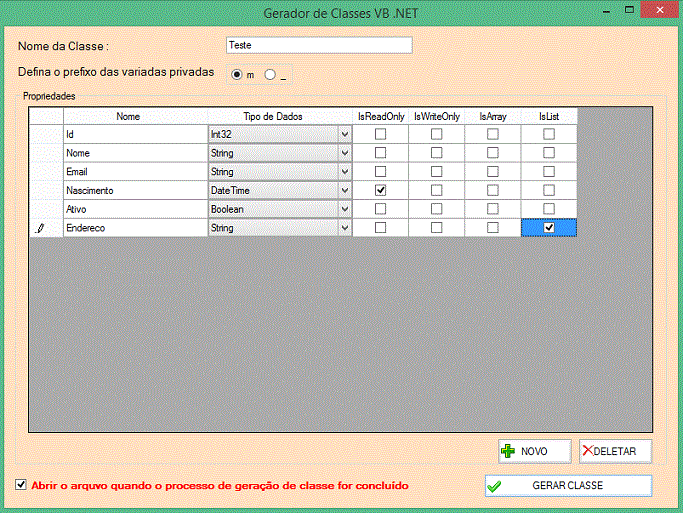Screen dimensions: 683x513
Task: Select the 'Nascimento' name cell
Action: [135, 190]
